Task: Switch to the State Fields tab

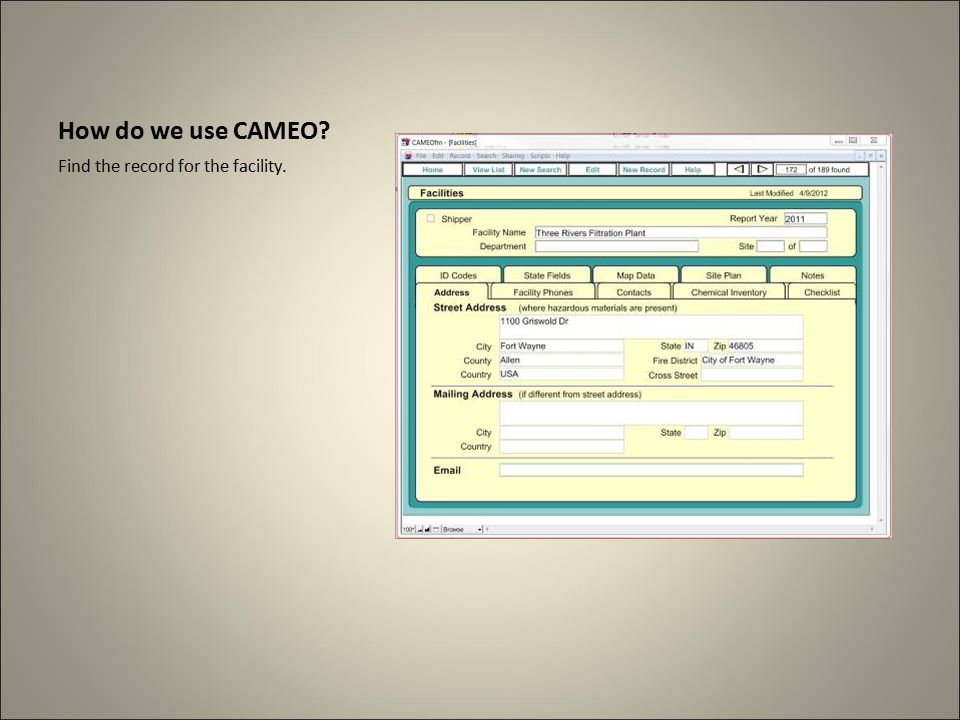Action: tap(547, 275)
